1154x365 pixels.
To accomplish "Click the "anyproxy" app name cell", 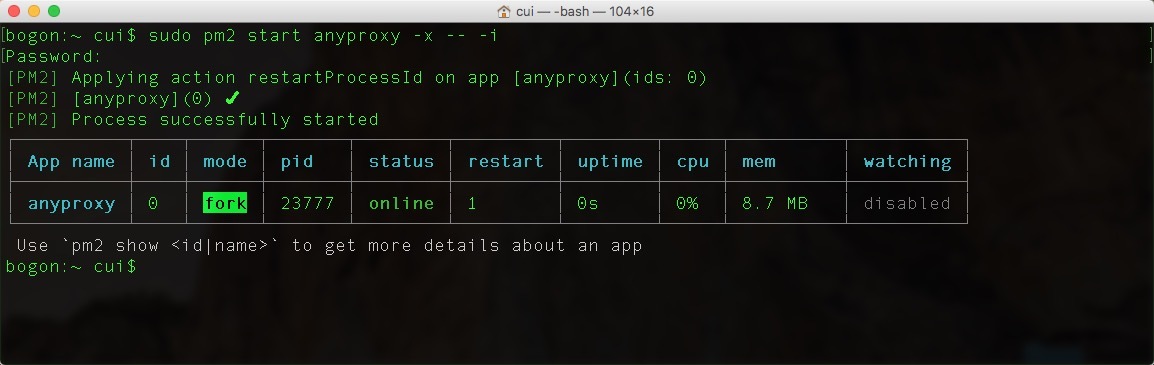I will (x=71, y=204).
